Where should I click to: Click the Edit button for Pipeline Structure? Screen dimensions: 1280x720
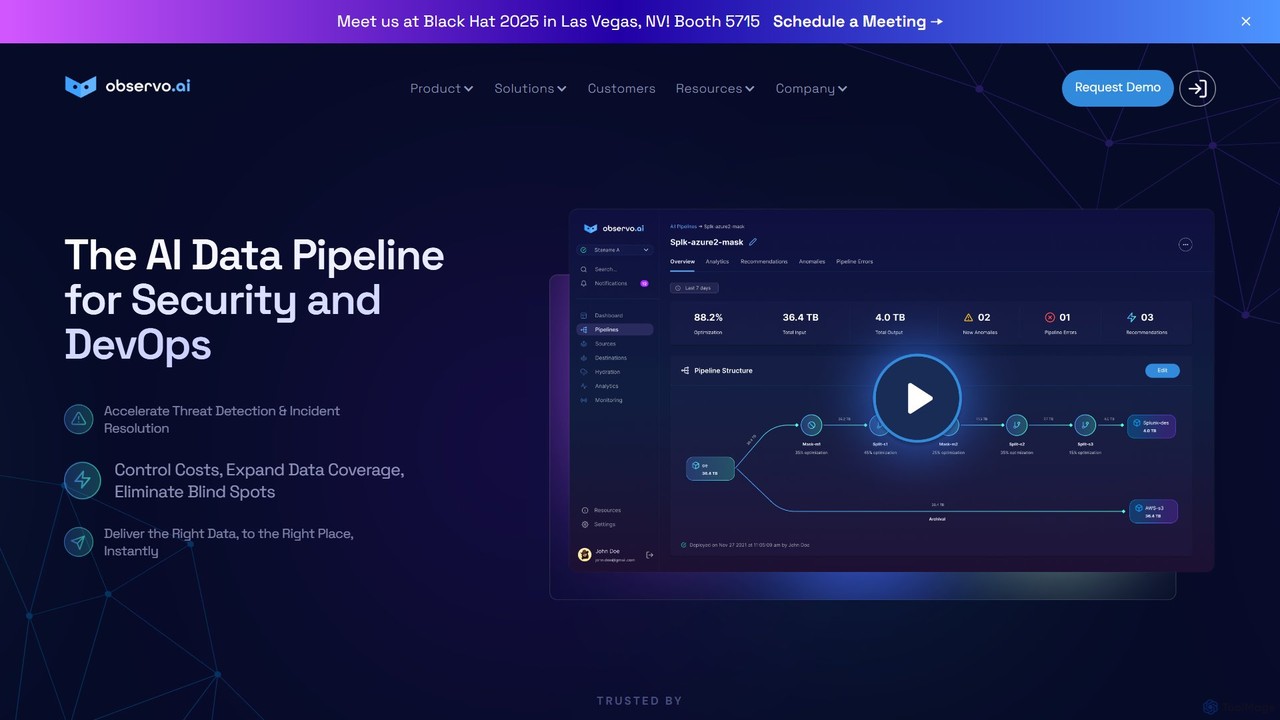pos(1162,370)
